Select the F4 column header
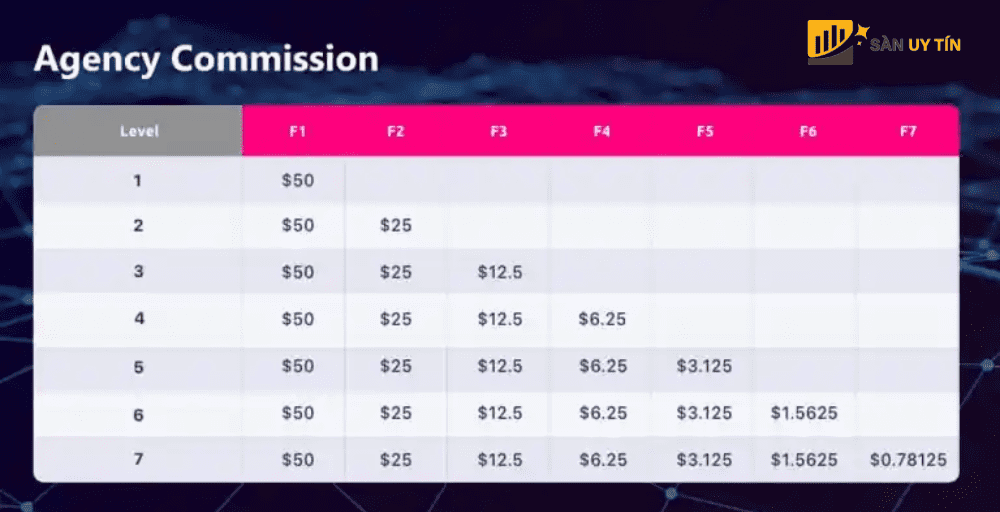 [602, 131]
